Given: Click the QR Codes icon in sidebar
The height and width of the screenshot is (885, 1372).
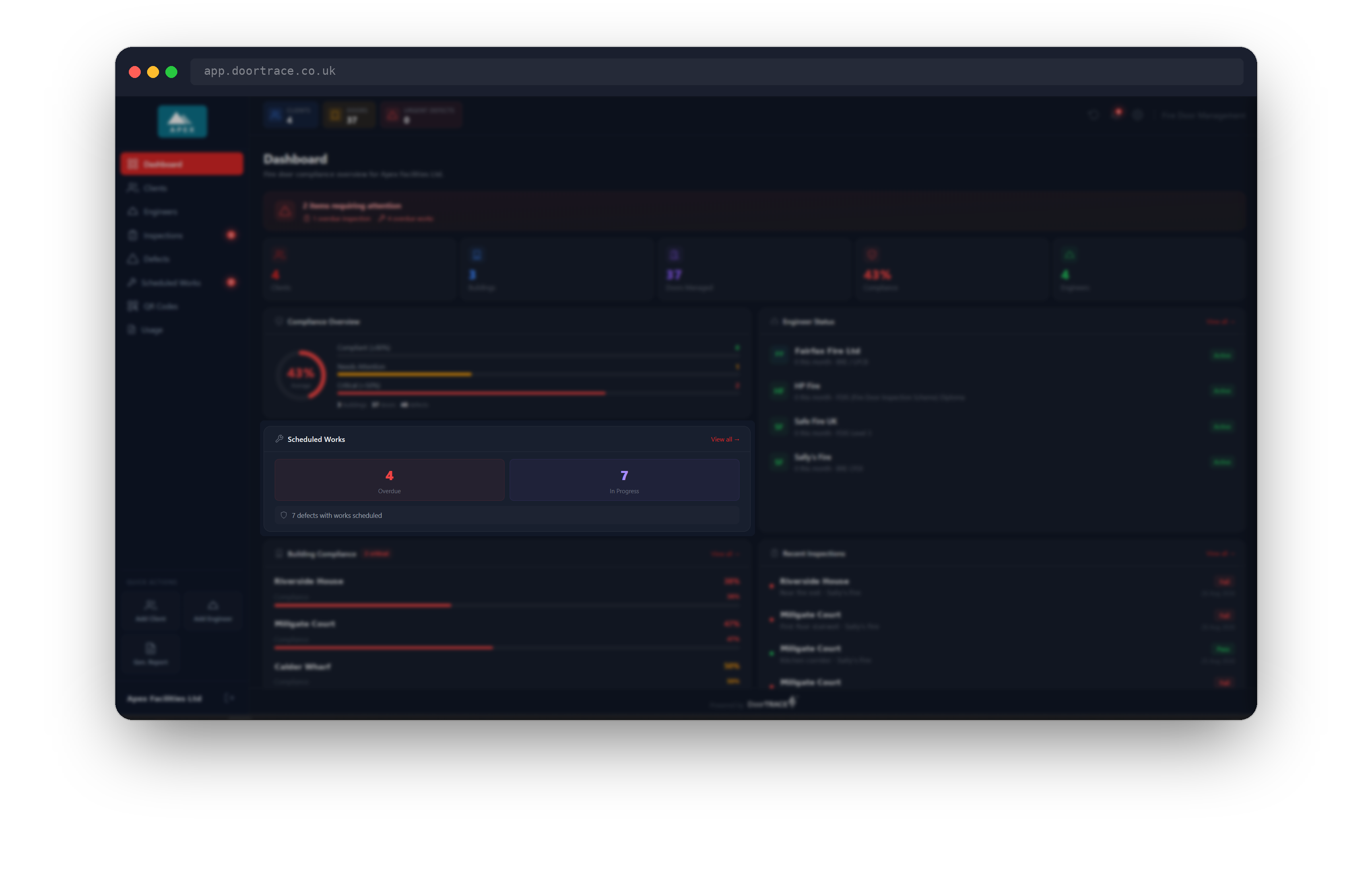Looking at the screenshot, I should [133, 306].
